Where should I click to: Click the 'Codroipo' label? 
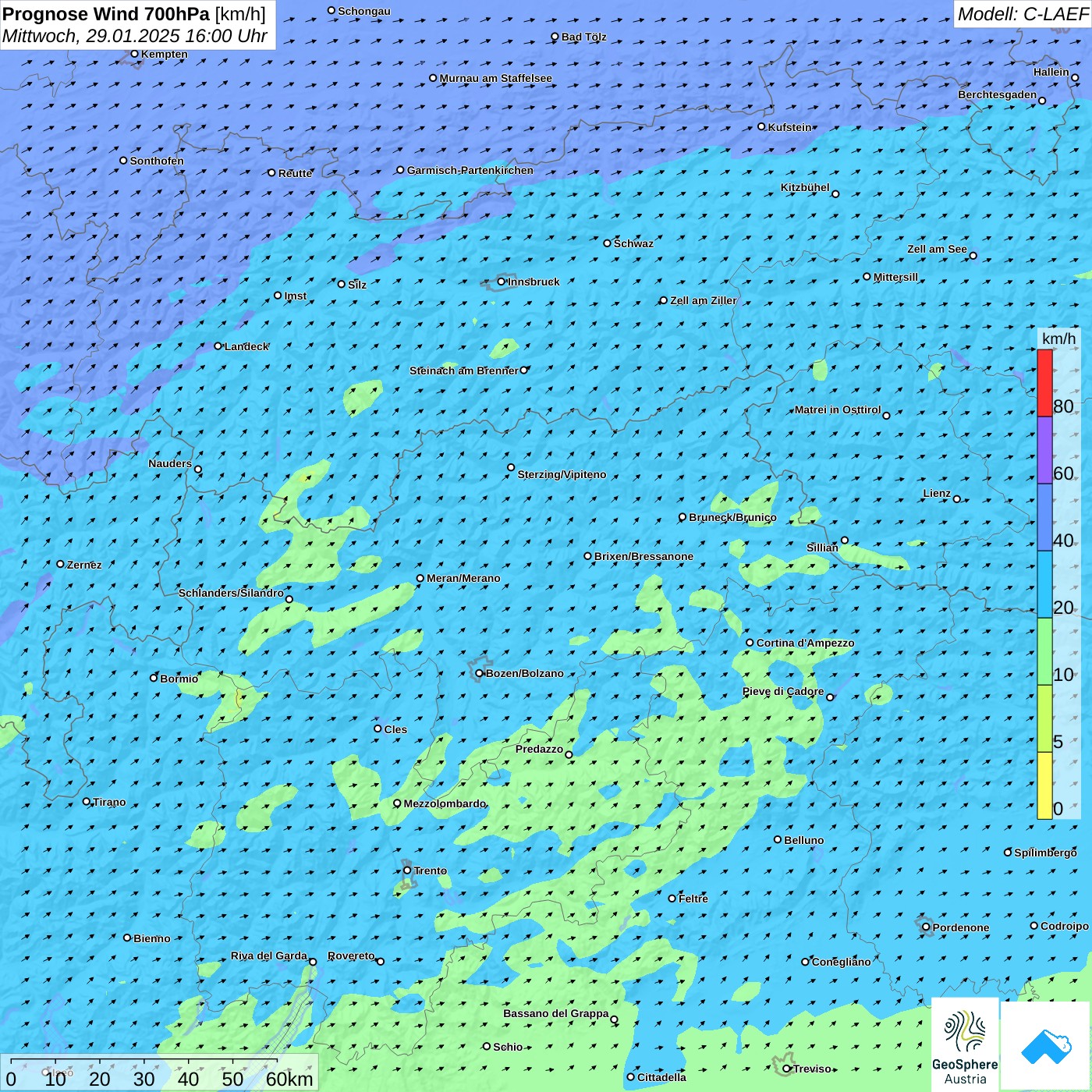(1064, 926)
